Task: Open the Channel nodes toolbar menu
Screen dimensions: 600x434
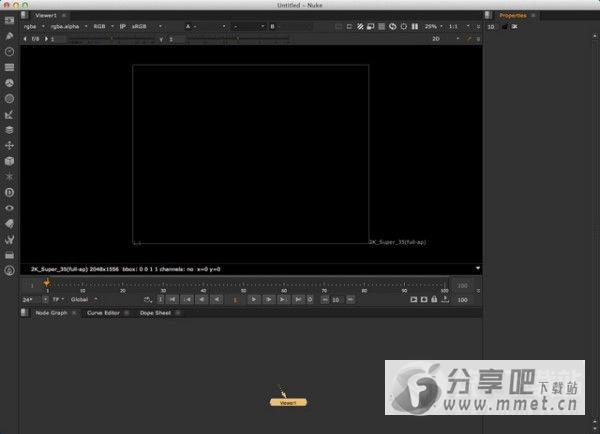Action: [x=9, y=67]
